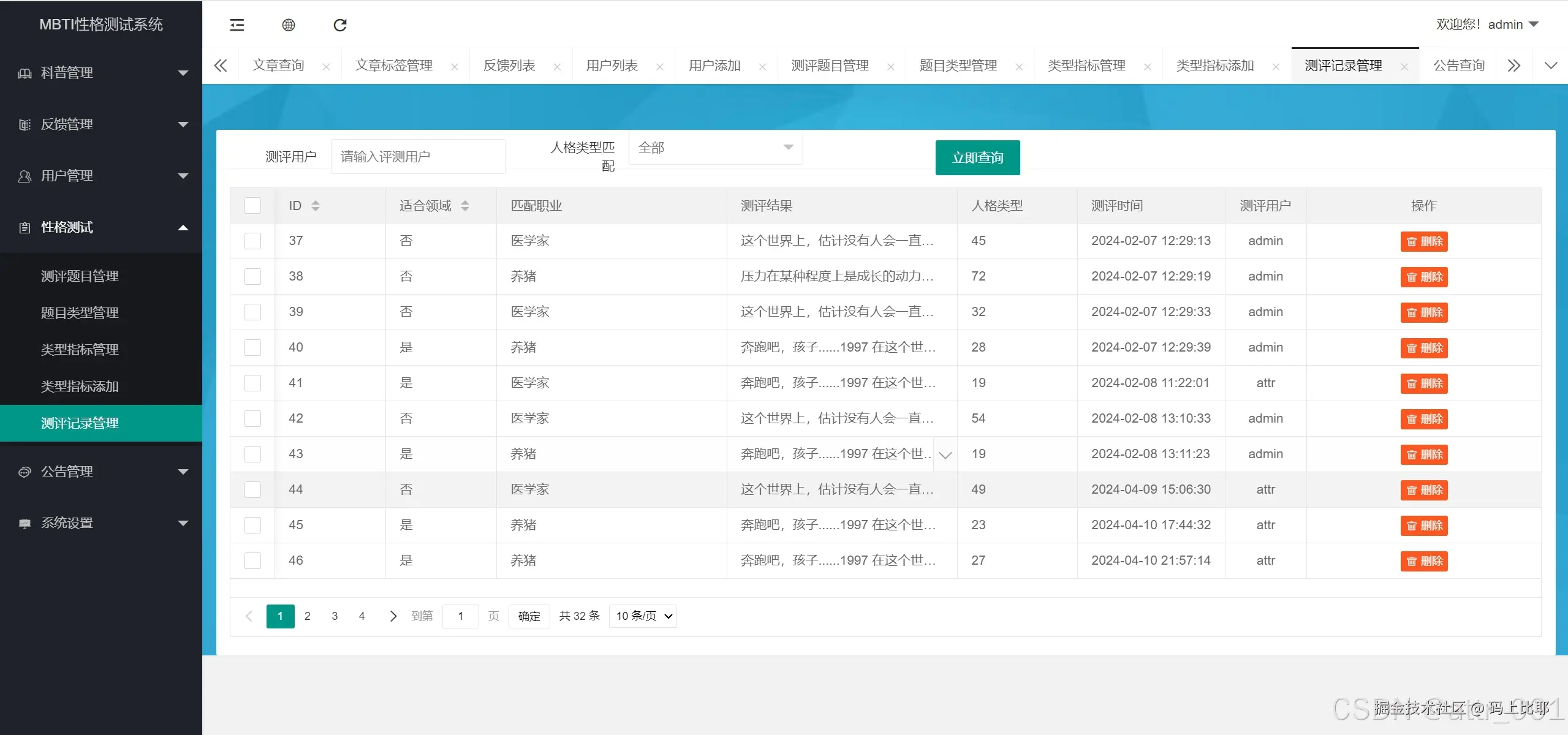The width and height of the screenshot is (1568, 735).
Task: Check the row checkbox for ID 43
Action: (x=252, y=454)
